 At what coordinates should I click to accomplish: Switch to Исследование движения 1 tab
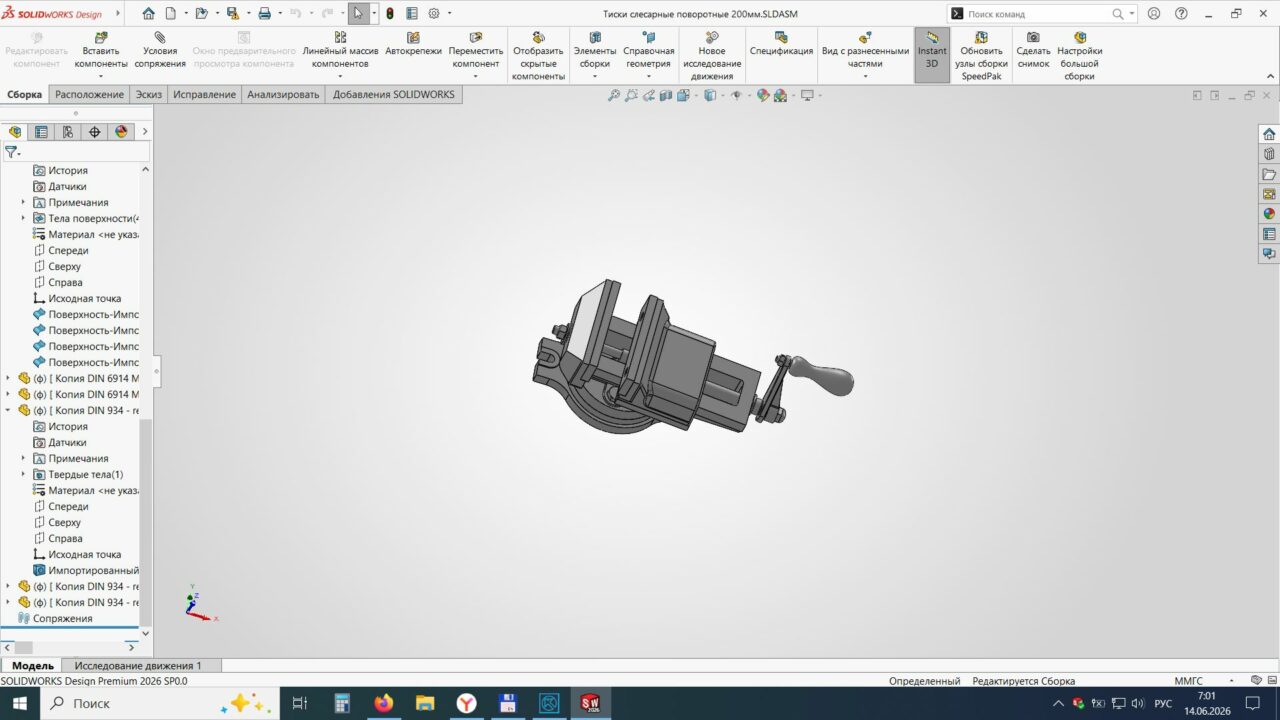pyautogui.click(x=138, y=665)
